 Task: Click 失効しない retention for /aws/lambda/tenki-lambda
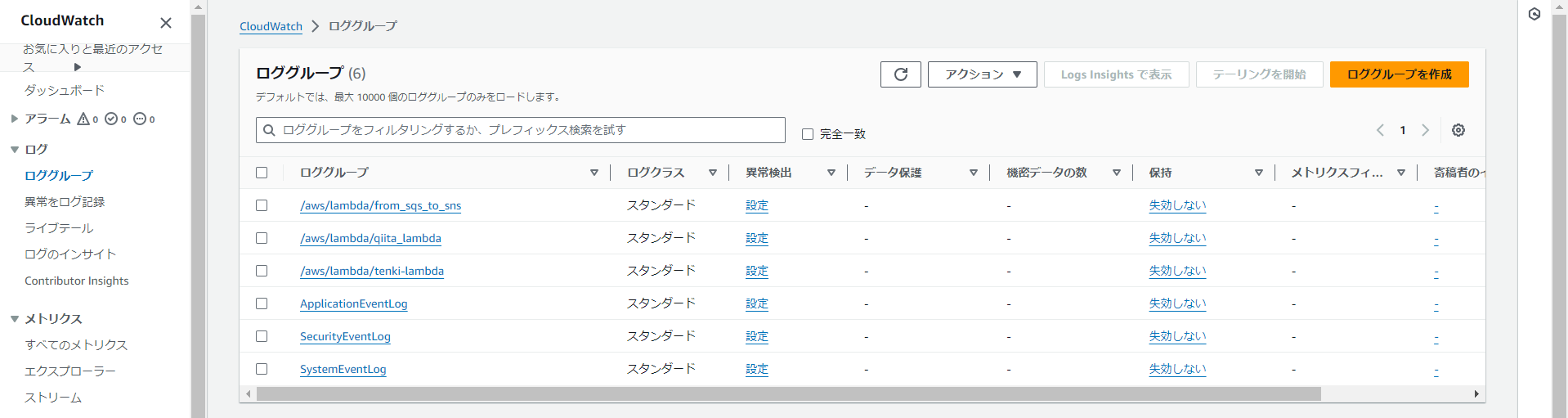pos(1177,271)
